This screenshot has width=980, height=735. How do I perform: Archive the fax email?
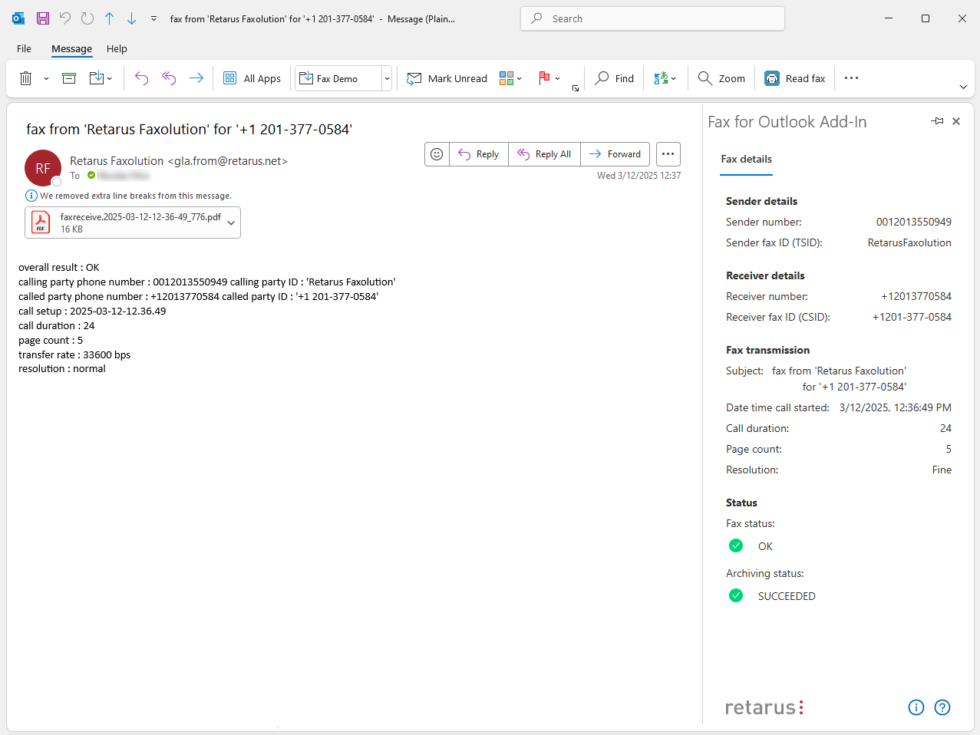click(x=68, y=78)
